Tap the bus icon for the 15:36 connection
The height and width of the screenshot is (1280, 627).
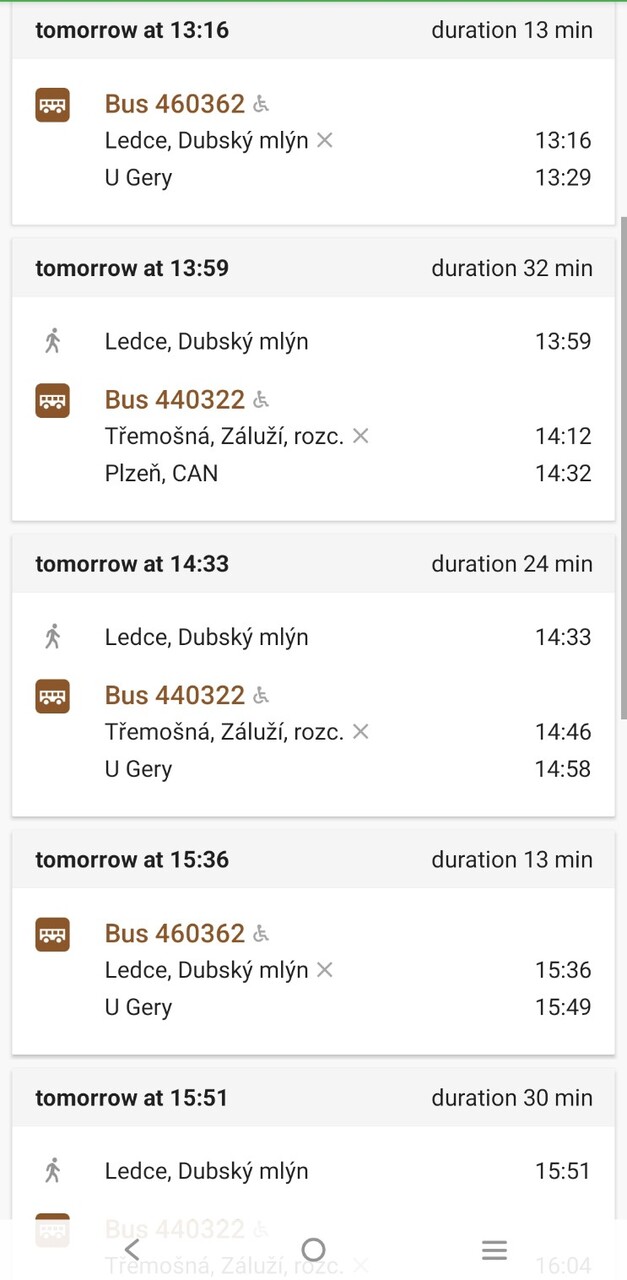[x=53, y=934]
